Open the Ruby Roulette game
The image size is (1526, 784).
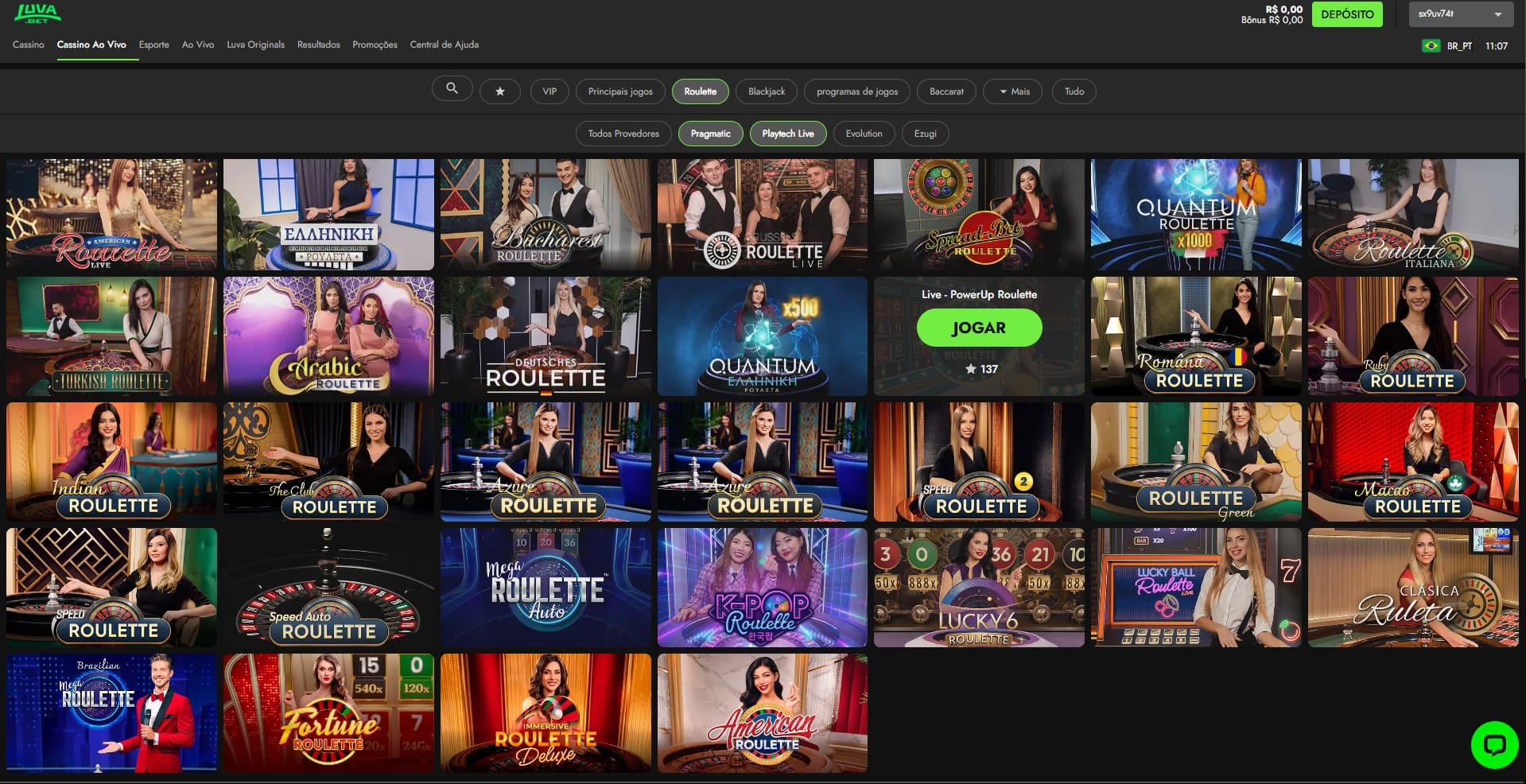pos(1413,336)
